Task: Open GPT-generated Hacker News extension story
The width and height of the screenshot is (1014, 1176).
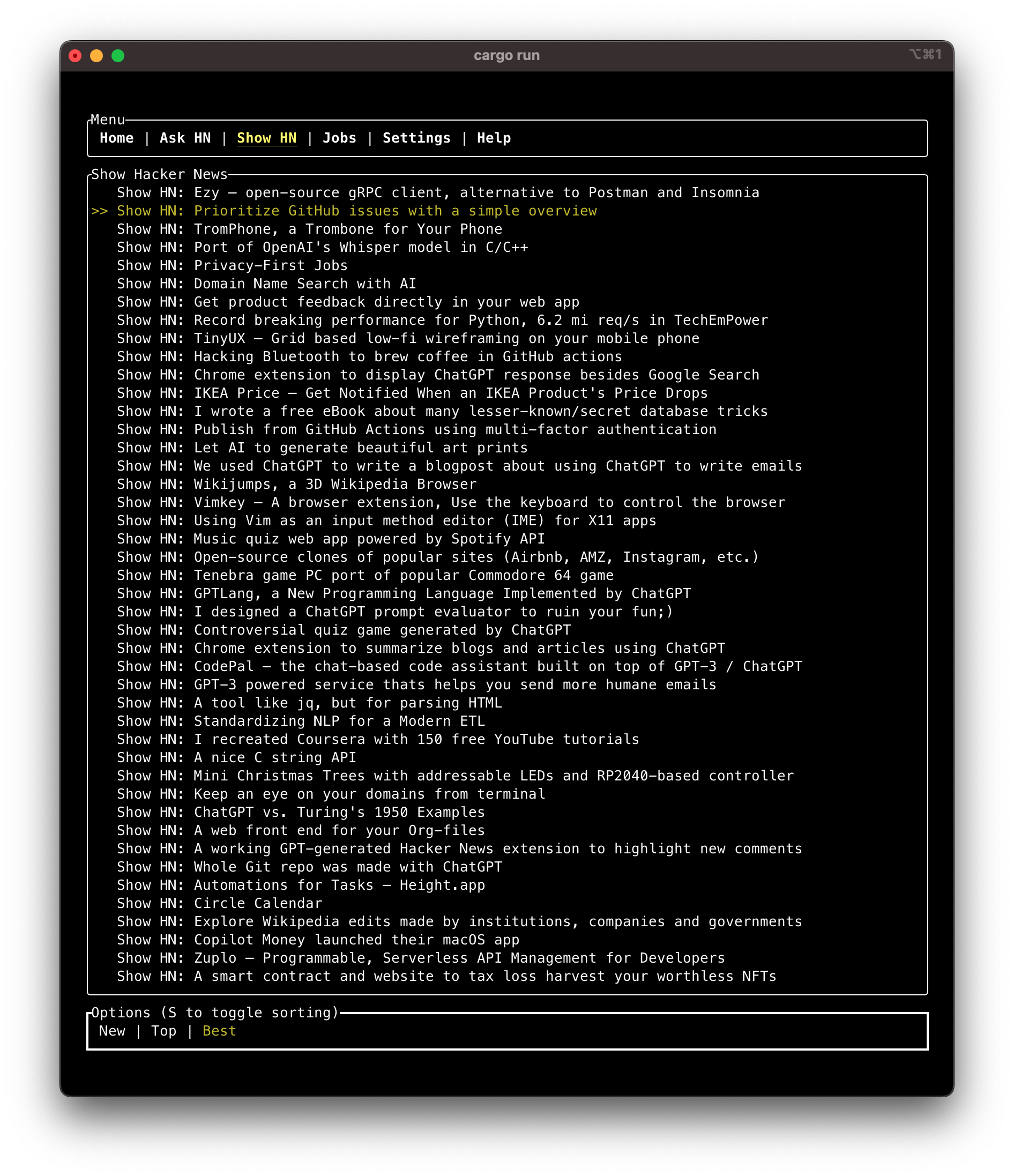Action: [x=460, y=848]
